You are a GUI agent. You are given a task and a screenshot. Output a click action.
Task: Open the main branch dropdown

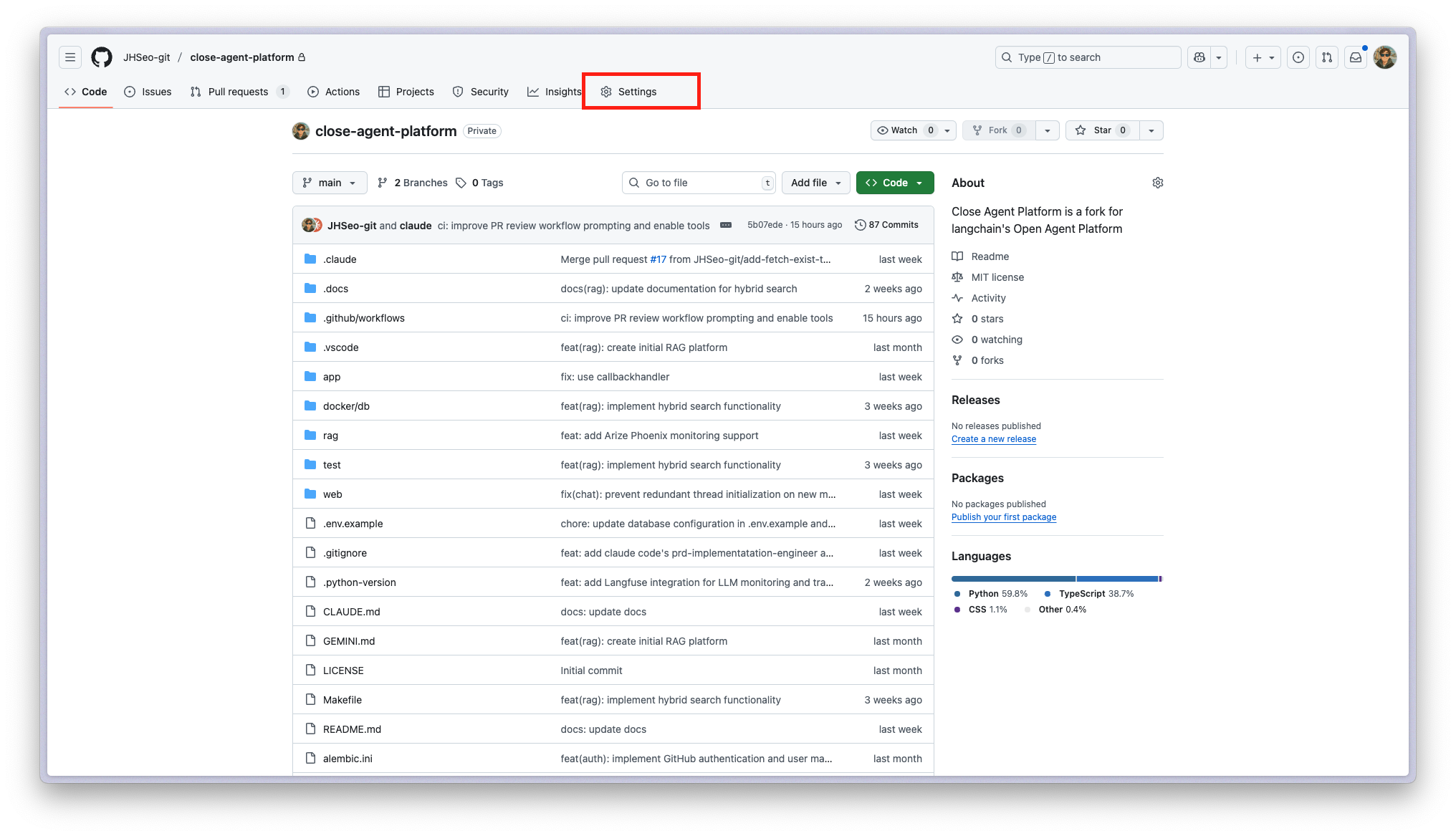tap(330, 183)
